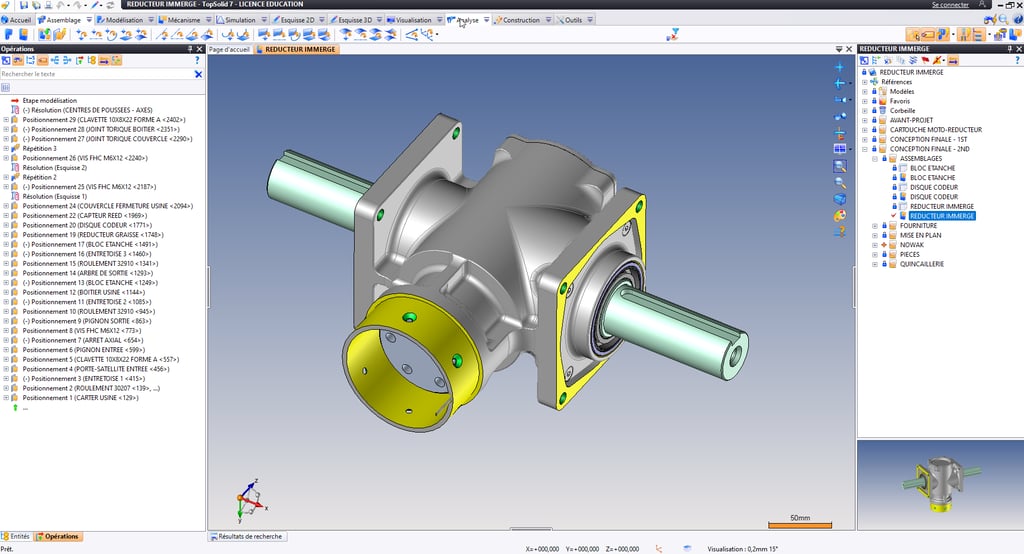Click the 3D box view icon in viewport toolbar
The height and width of the screenshot is (554, 1024).
[840, 199]
